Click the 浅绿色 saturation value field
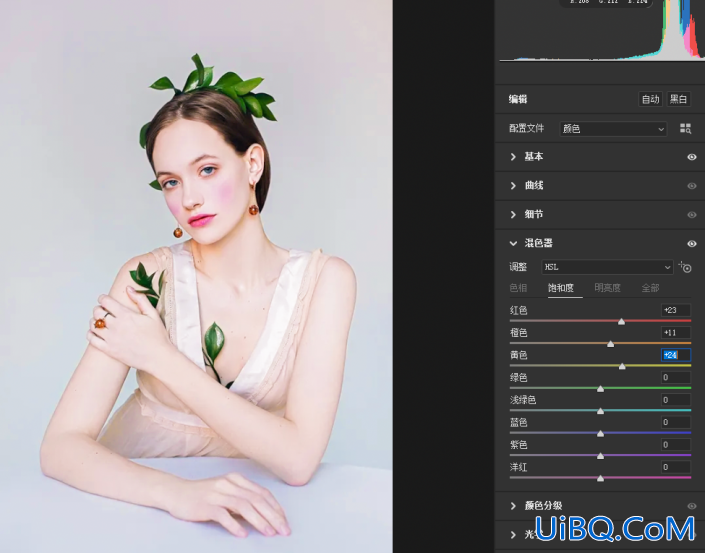The width and height of the screenshot is (705, 553). (x=676, y=400)
